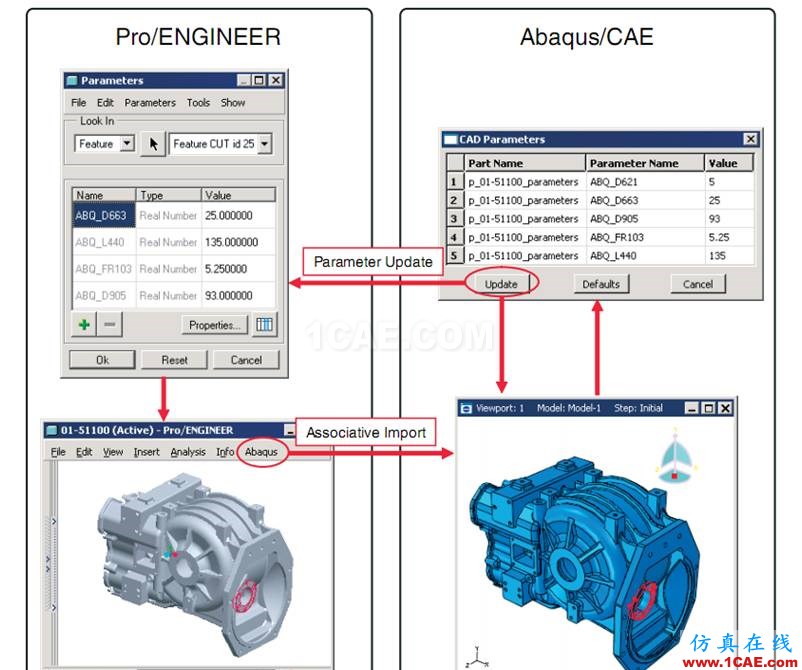Image resolution: width=802 pixels, height=670 pixels.
Task: Open the Feature type dropdown in Look In
Action: (127, 143)
